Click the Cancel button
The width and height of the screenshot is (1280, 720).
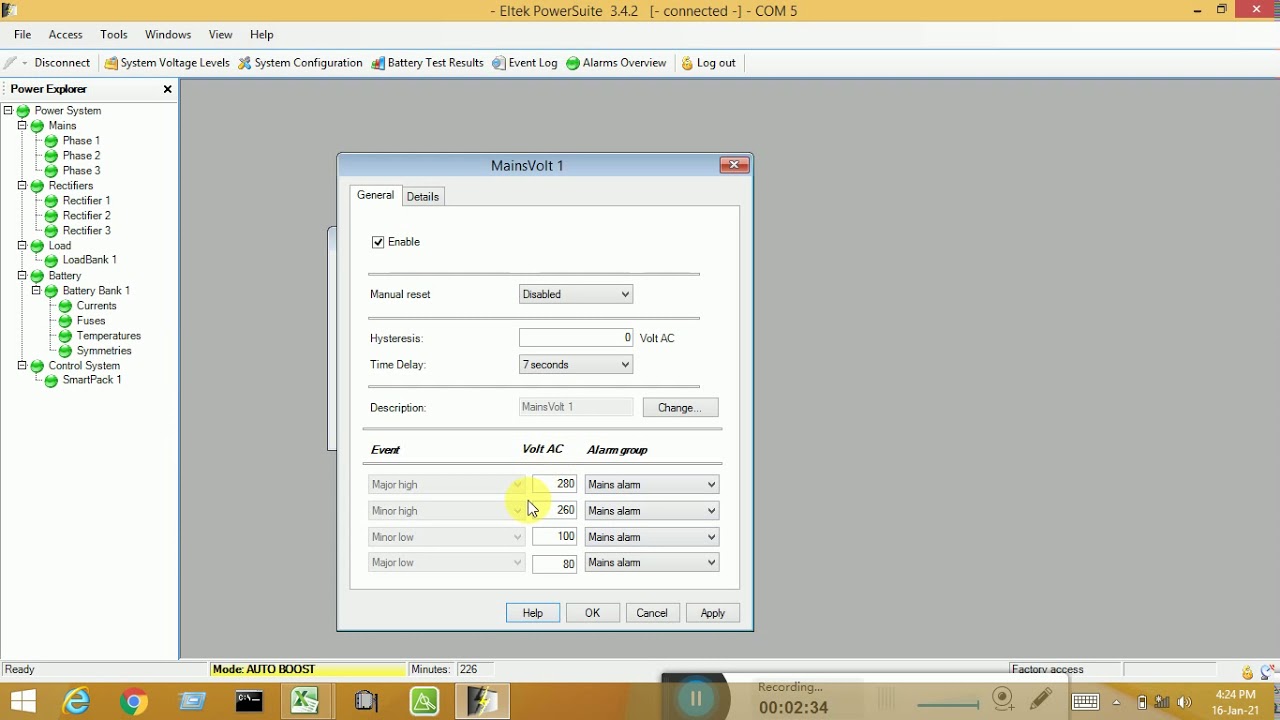pyautogui.click(x=652, y=613)
